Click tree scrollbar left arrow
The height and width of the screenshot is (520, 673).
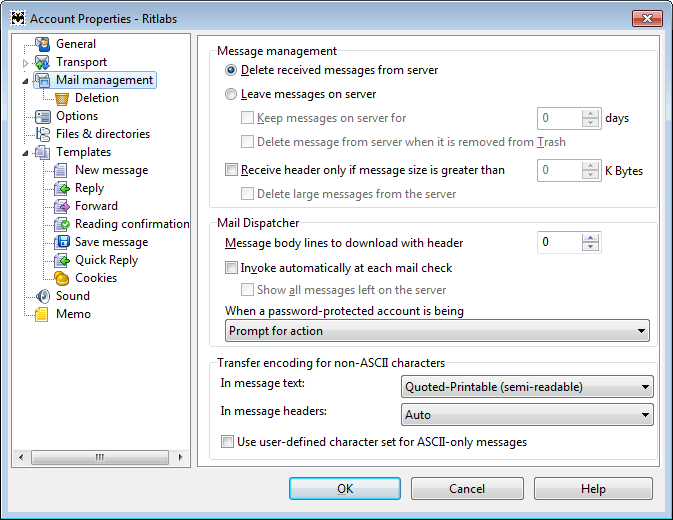(21, 457)
